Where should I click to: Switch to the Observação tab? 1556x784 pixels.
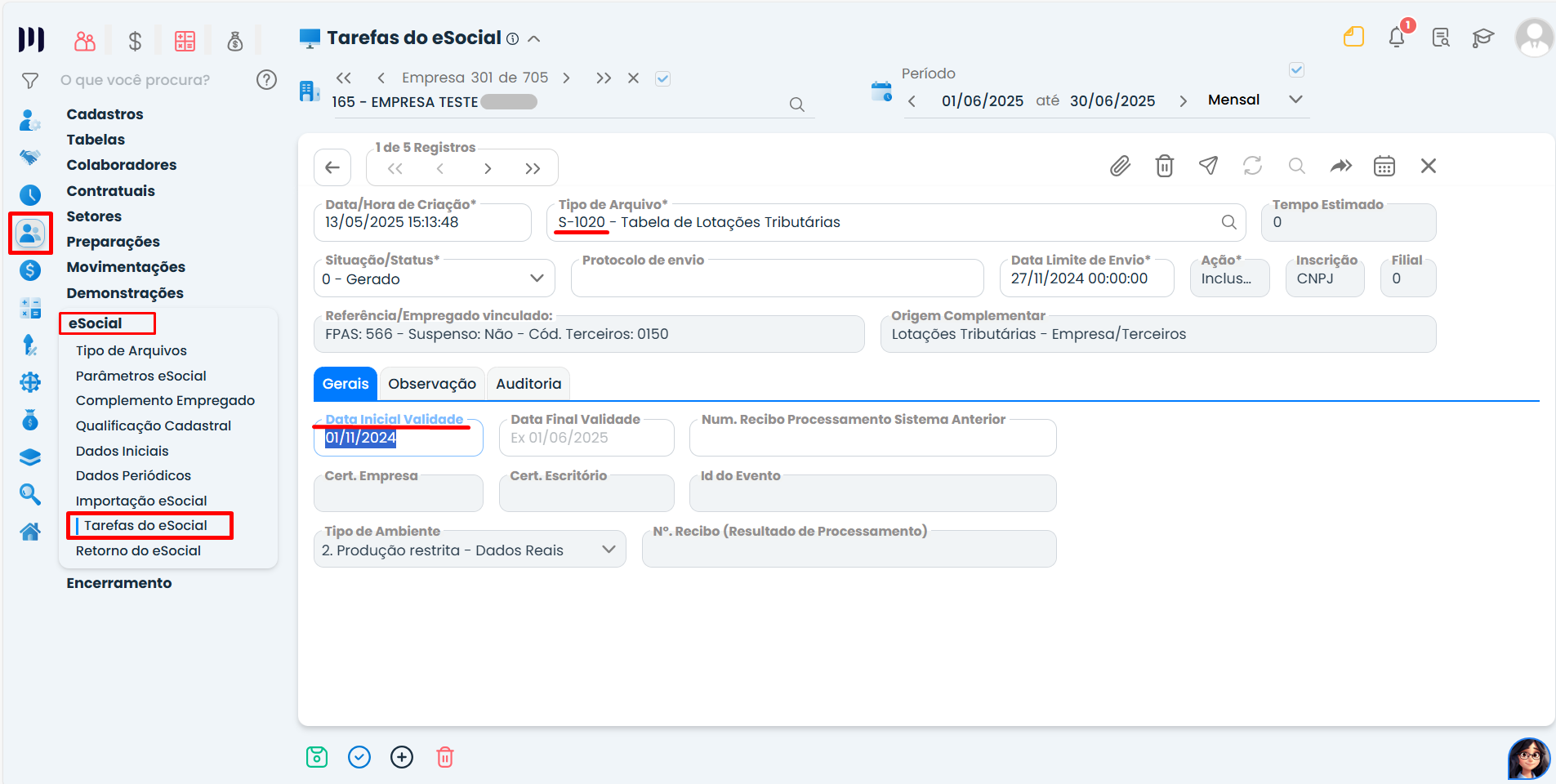(432, 384)
